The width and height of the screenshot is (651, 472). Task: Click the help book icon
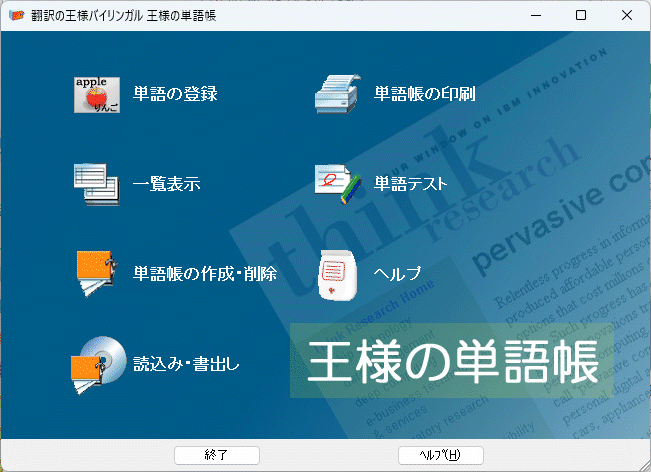click(x=337, y=275)
